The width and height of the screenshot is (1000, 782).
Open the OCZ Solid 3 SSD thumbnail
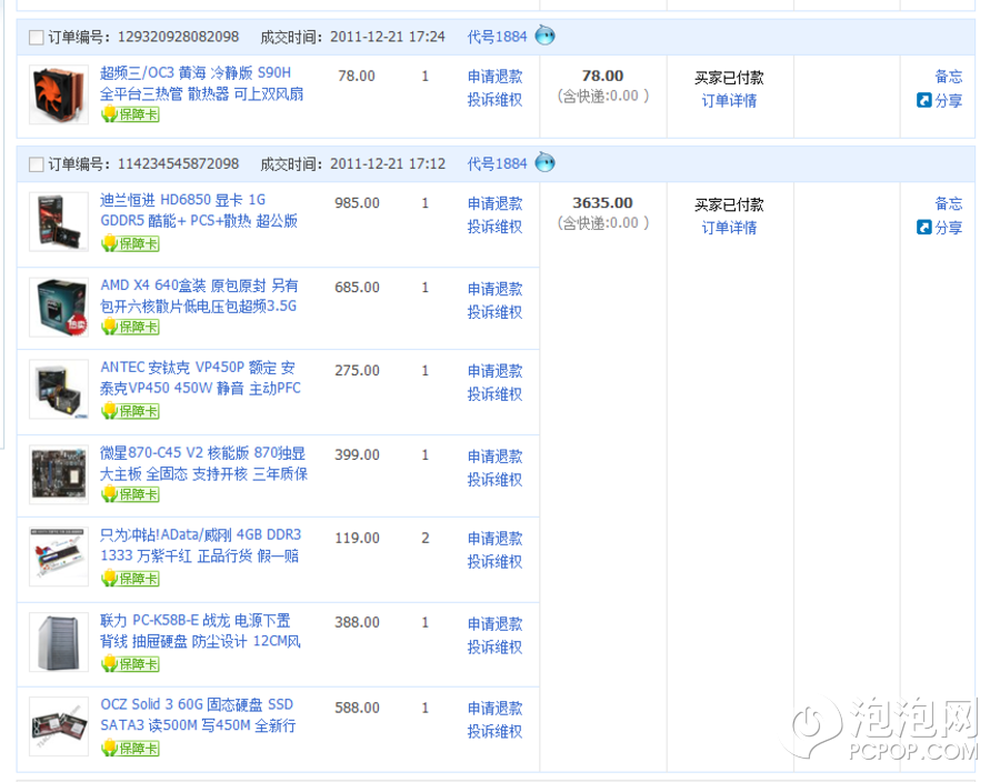(x=59, y=727)
